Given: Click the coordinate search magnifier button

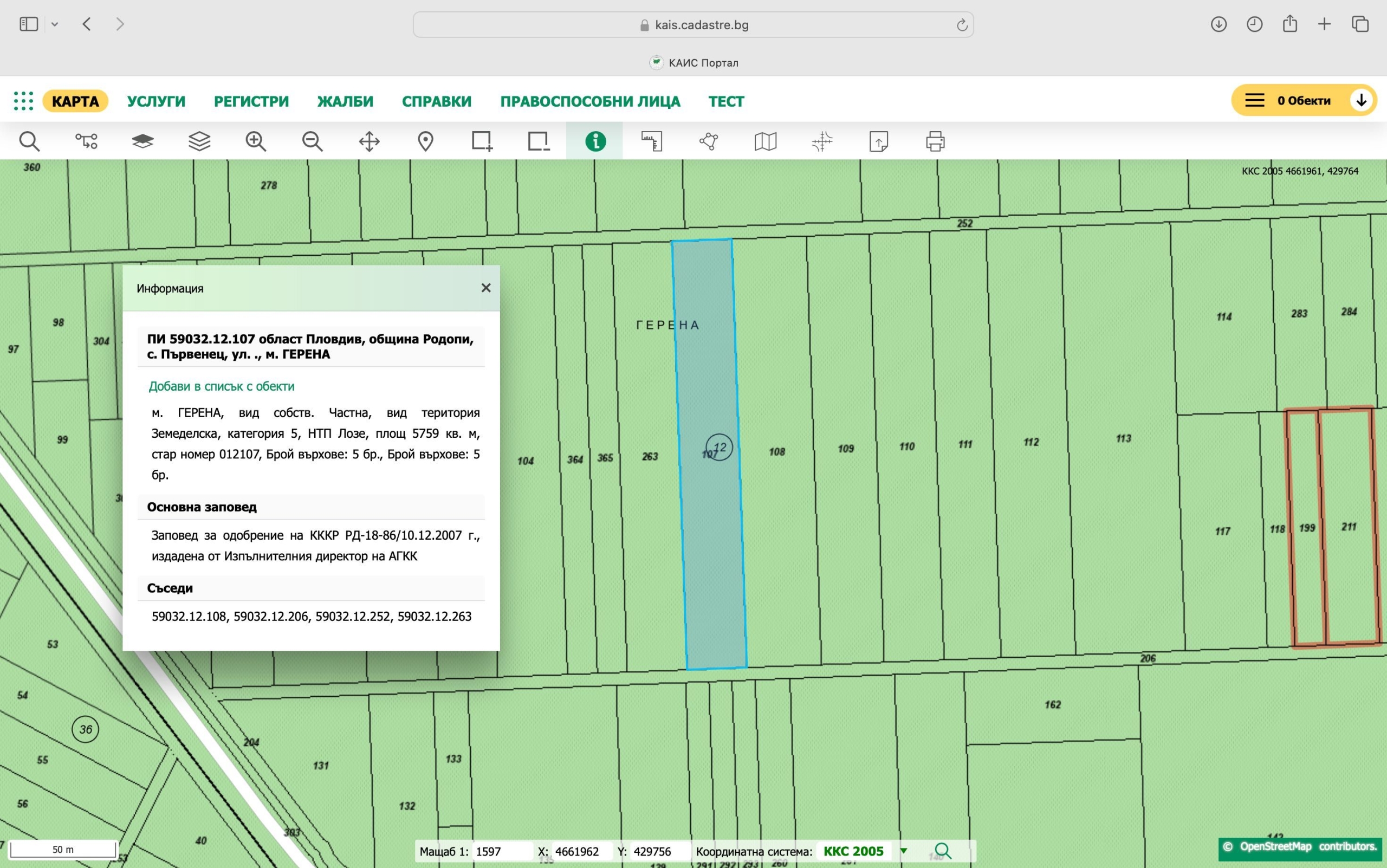Looking at the screenshot, I should coord(943,851).
